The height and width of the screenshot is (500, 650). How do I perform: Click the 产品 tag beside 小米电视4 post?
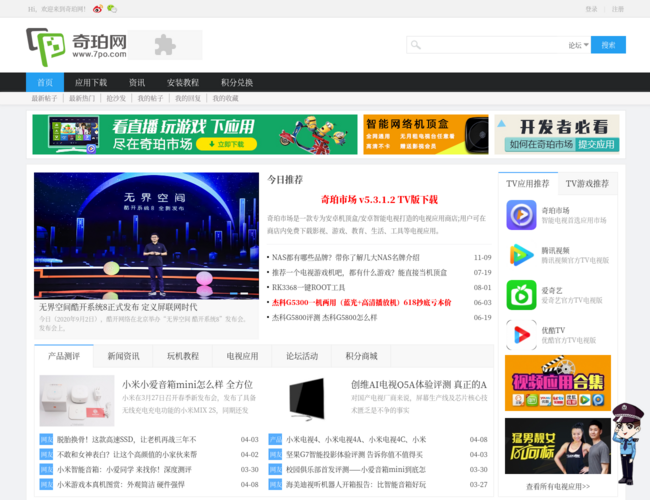(275, 439)
